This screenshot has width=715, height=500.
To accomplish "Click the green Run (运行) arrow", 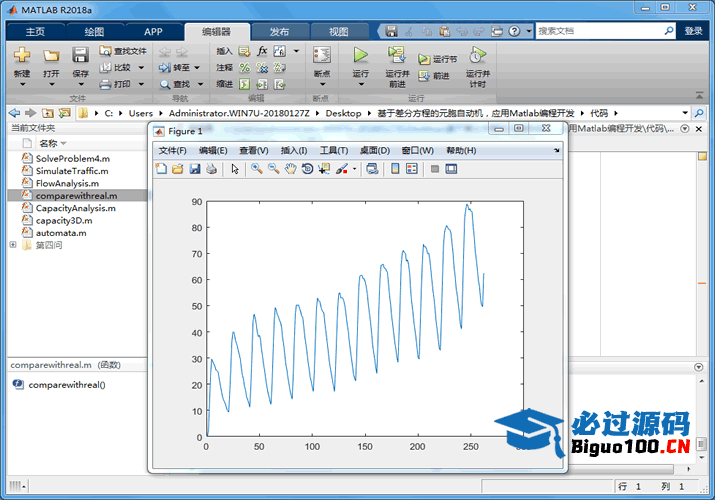I will tap(360, 55).
